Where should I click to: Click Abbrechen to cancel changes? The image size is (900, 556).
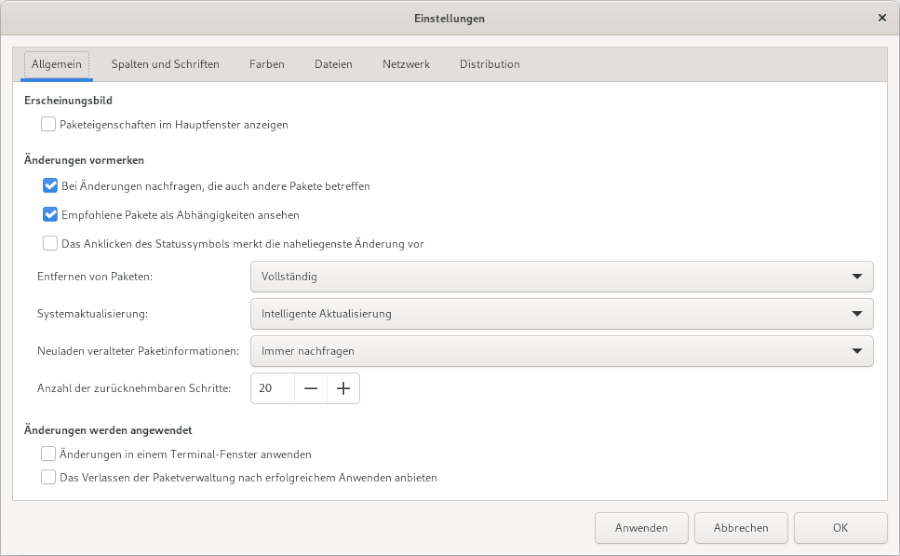click(741, 528)
